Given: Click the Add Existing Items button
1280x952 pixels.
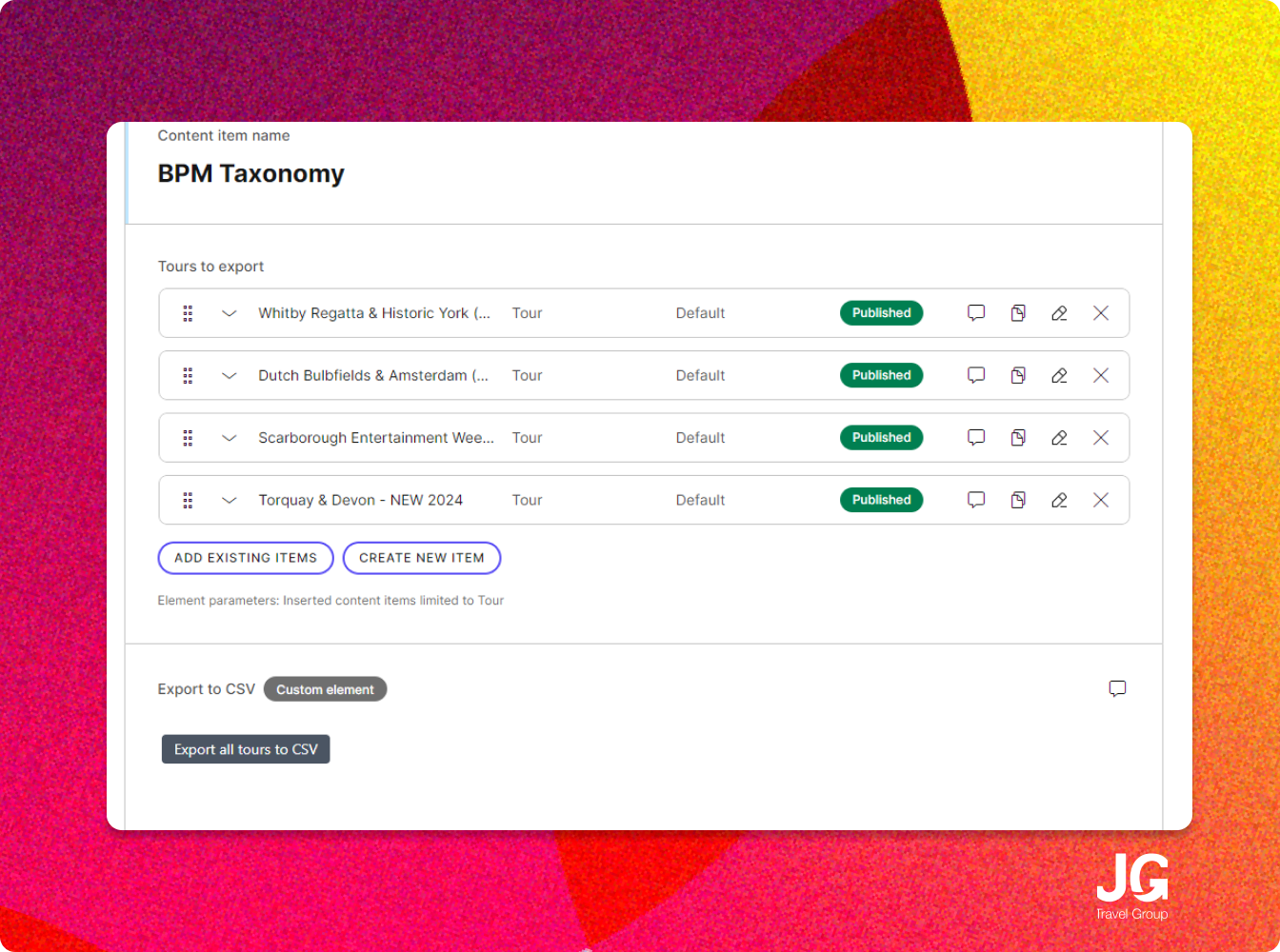Looking at the screenshot, I should click(246, 558).
